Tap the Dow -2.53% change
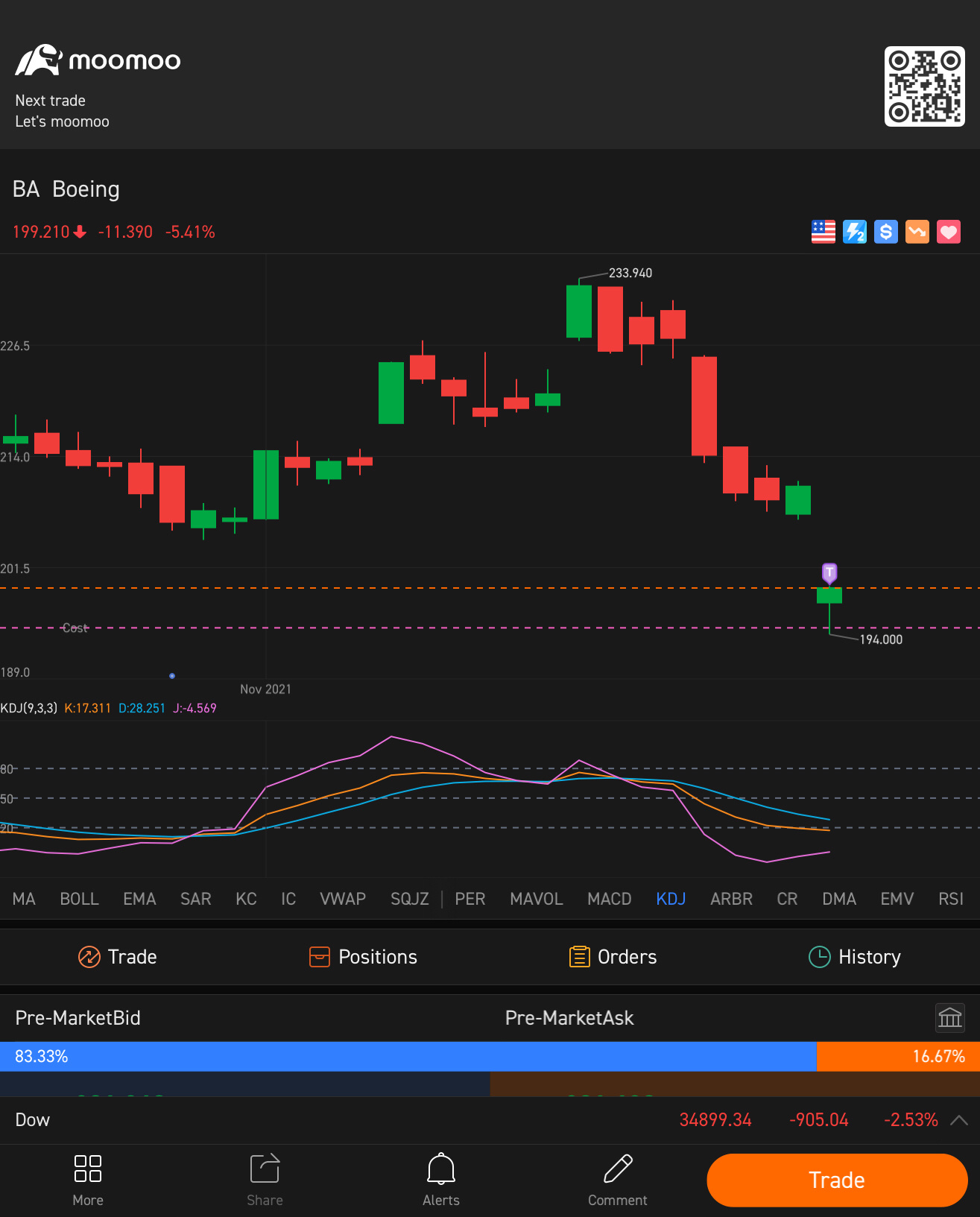This screenshot has height=1217, width=980. tap(911, 1120)
